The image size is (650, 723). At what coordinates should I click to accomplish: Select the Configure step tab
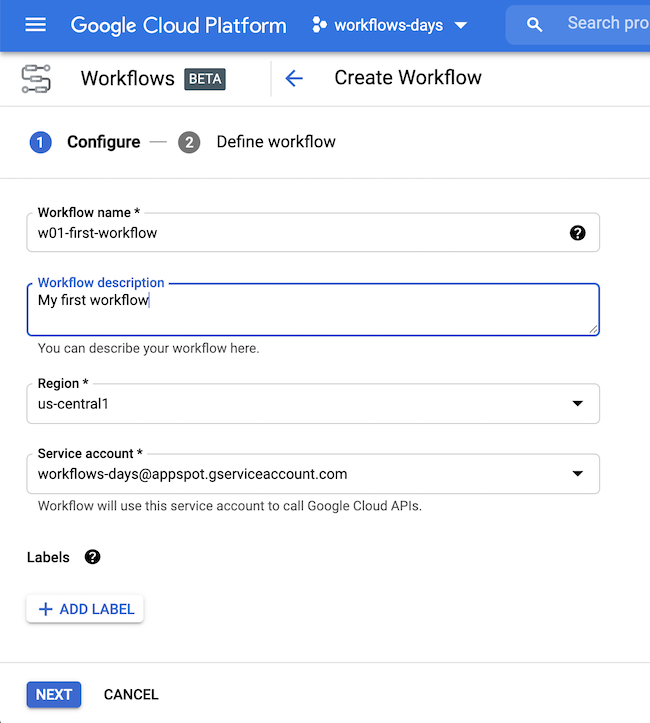[103, 142]
